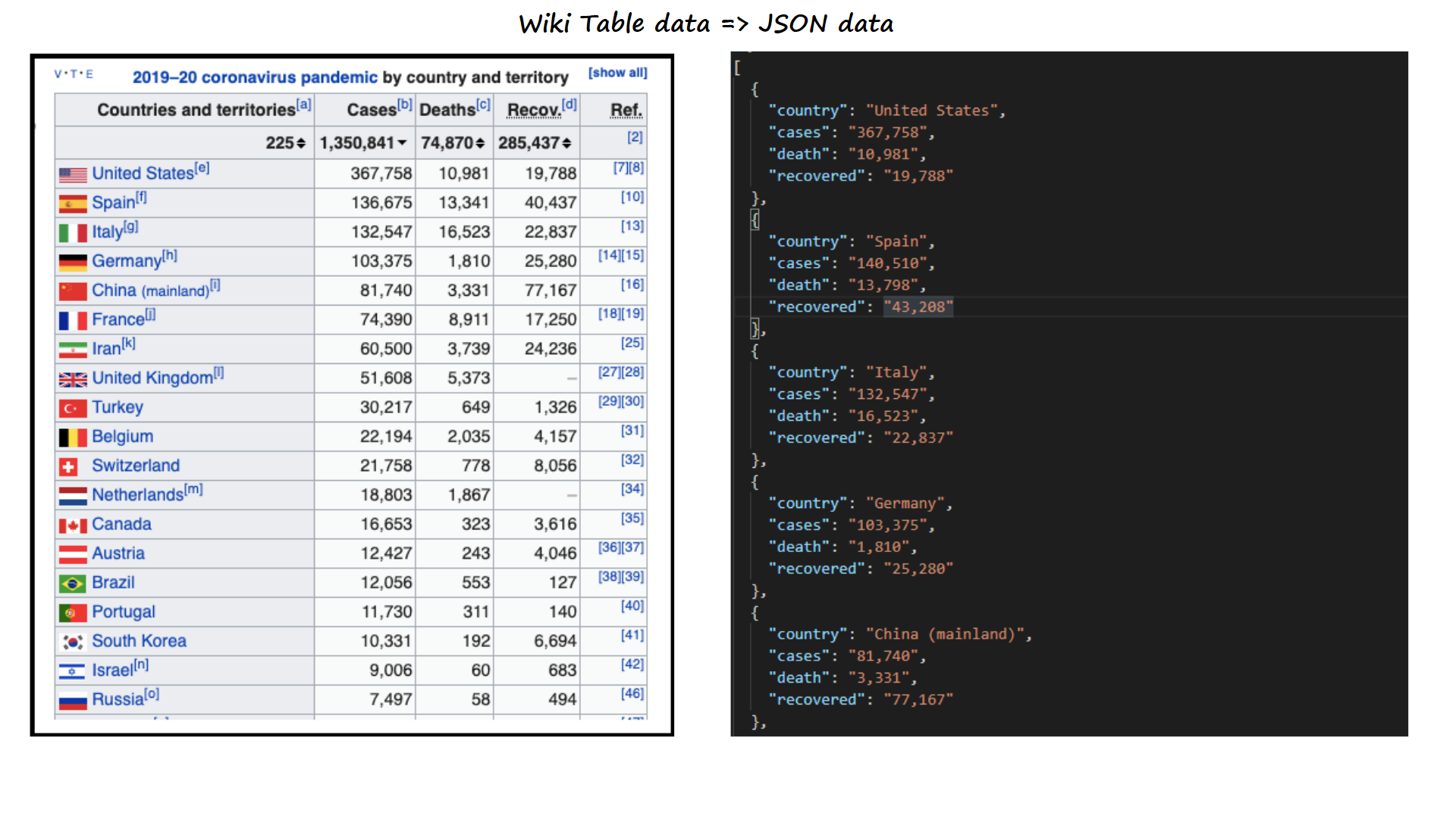Click the Canada flag icon

(73, 526)
